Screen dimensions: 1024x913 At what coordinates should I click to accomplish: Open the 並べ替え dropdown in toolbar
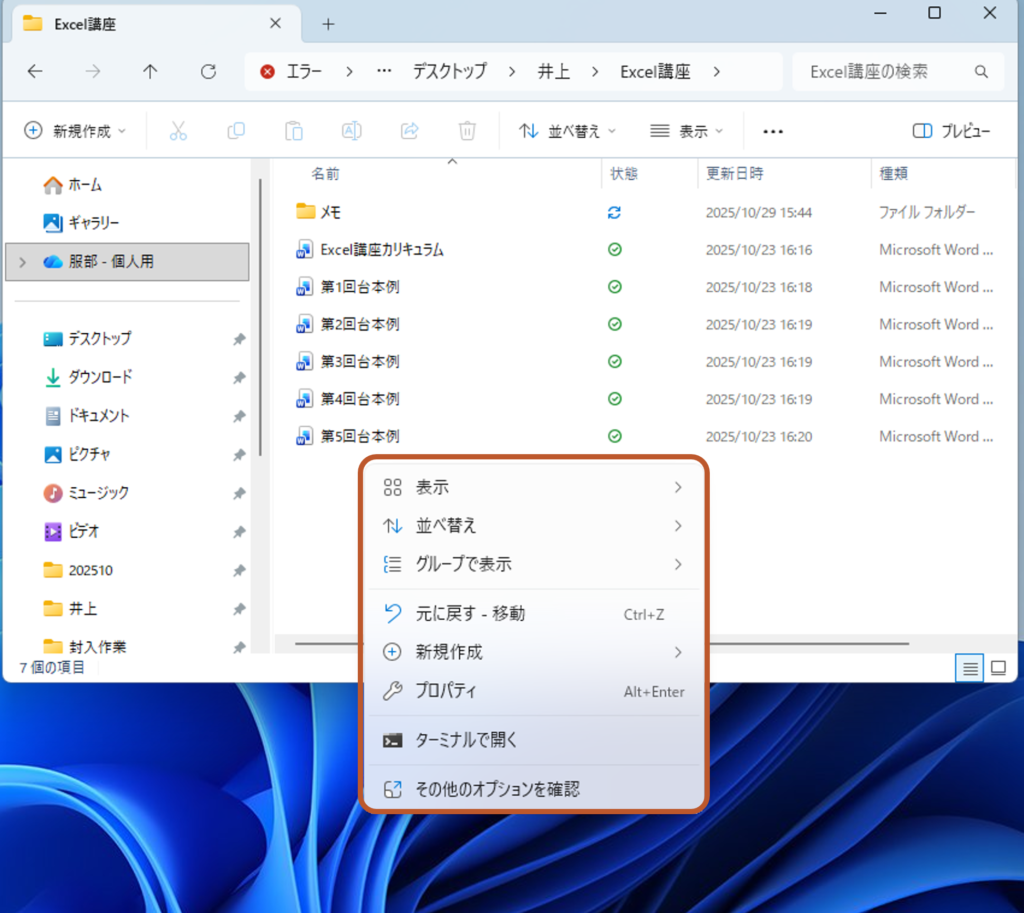[x=567, y=131]
